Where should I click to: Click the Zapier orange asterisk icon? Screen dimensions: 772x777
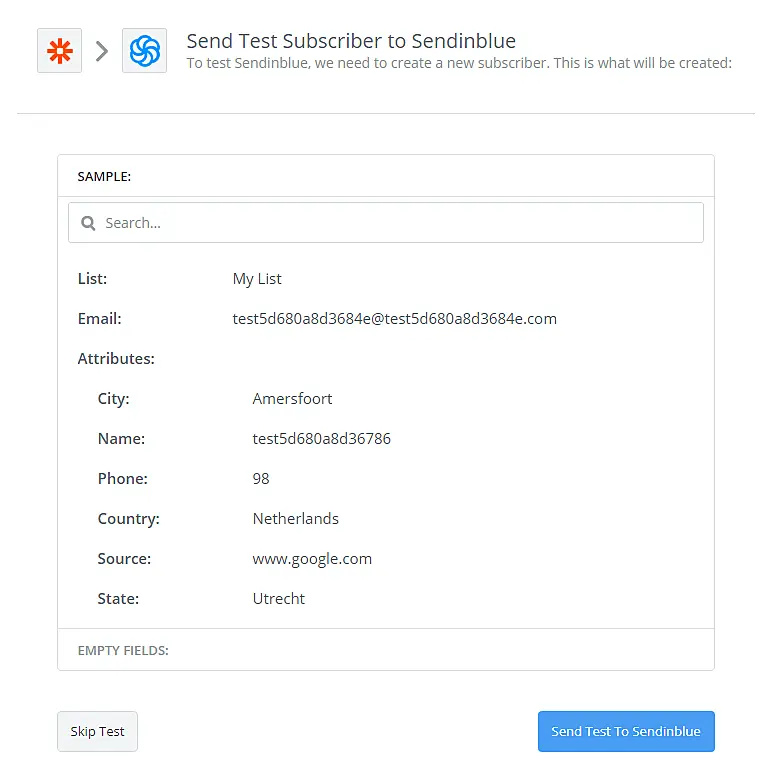pos(59,51)
